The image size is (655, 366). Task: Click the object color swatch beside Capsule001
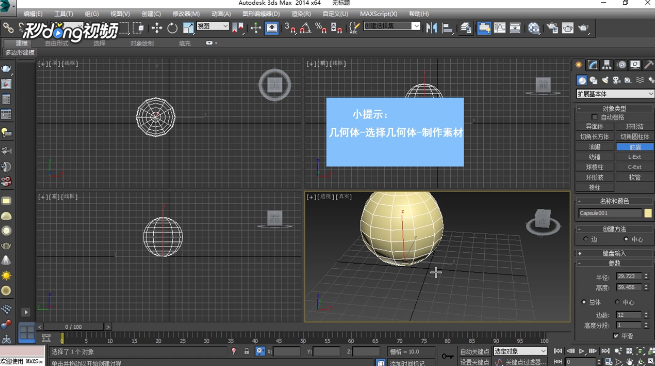point(648,213)
